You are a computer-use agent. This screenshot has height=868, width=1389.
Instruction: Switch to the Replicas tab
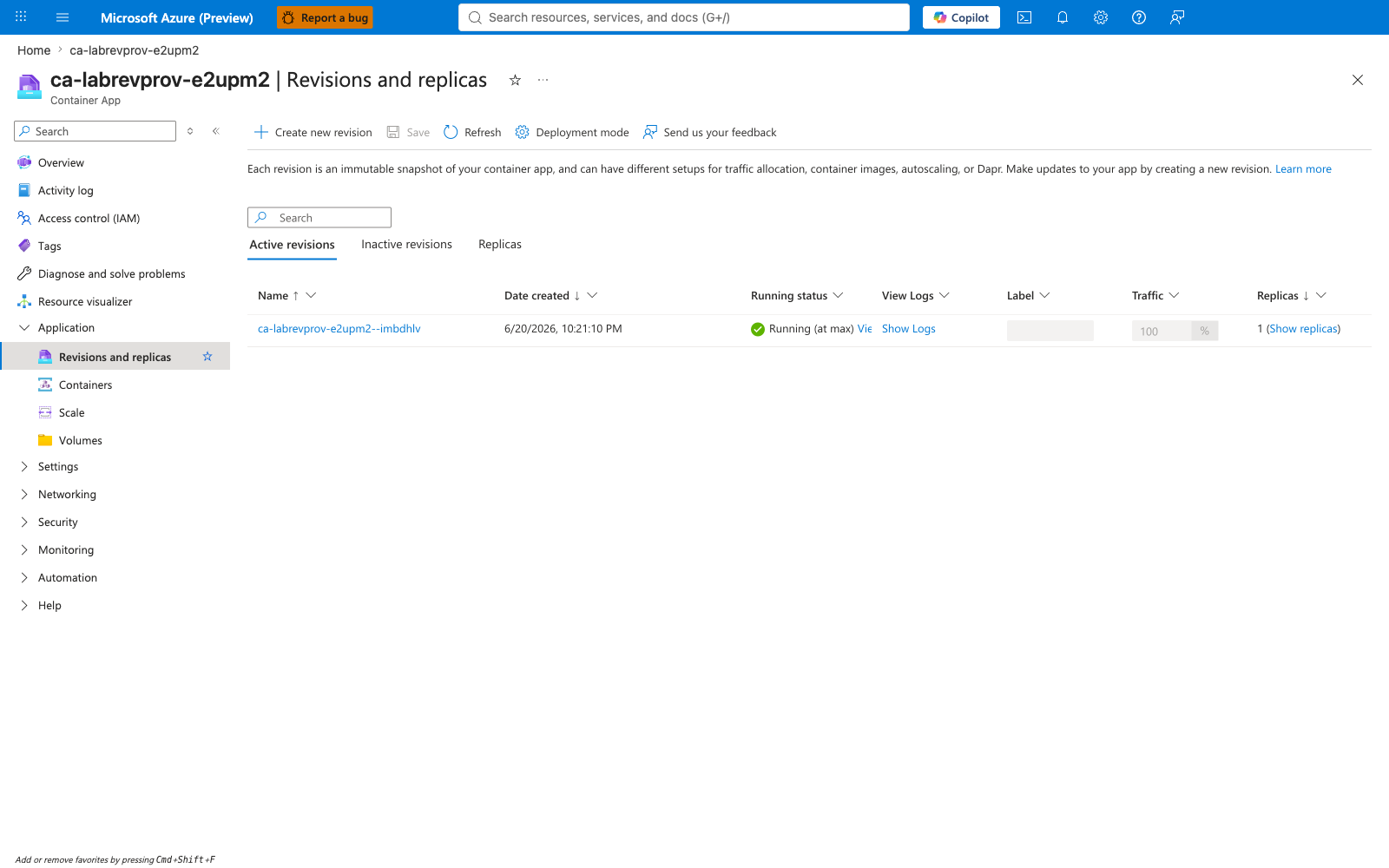(500, 245)
